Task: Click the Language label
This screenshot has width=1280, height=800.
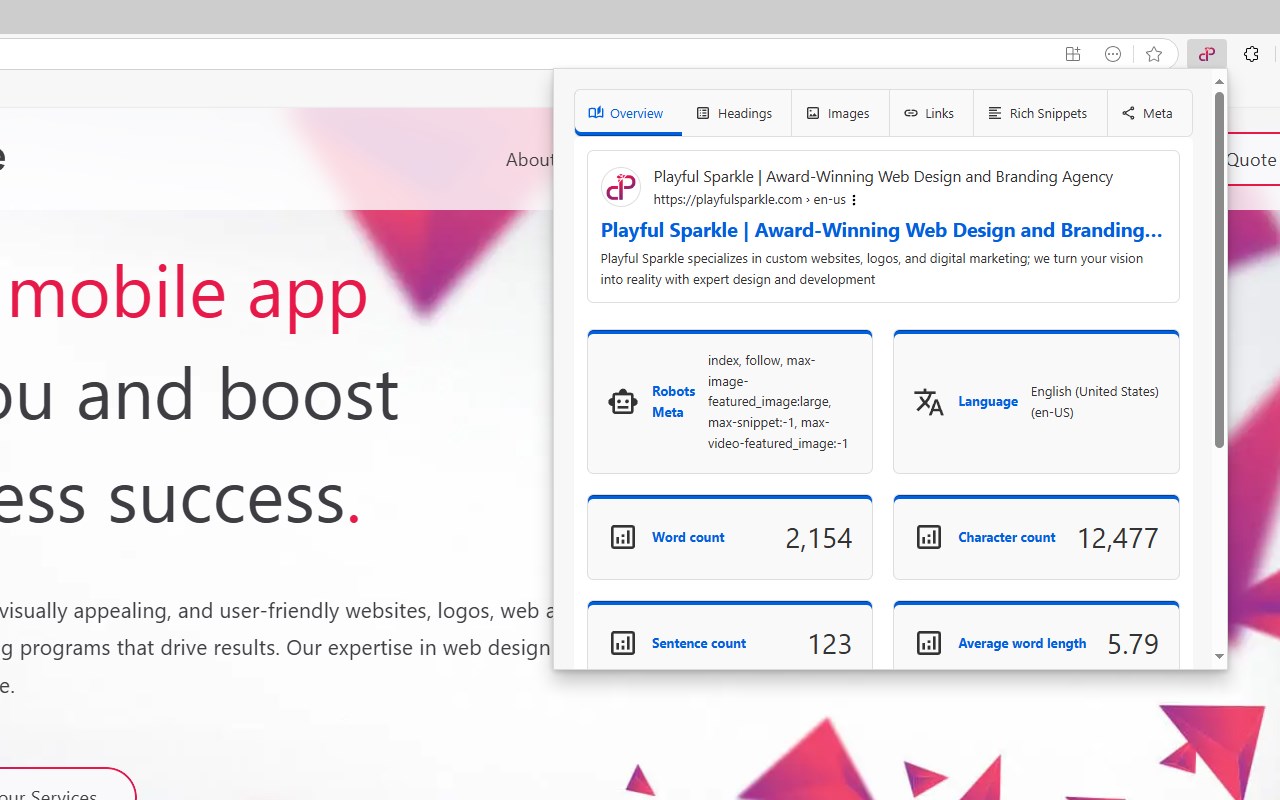Action: pyautogui.click(x=988, y=401)
